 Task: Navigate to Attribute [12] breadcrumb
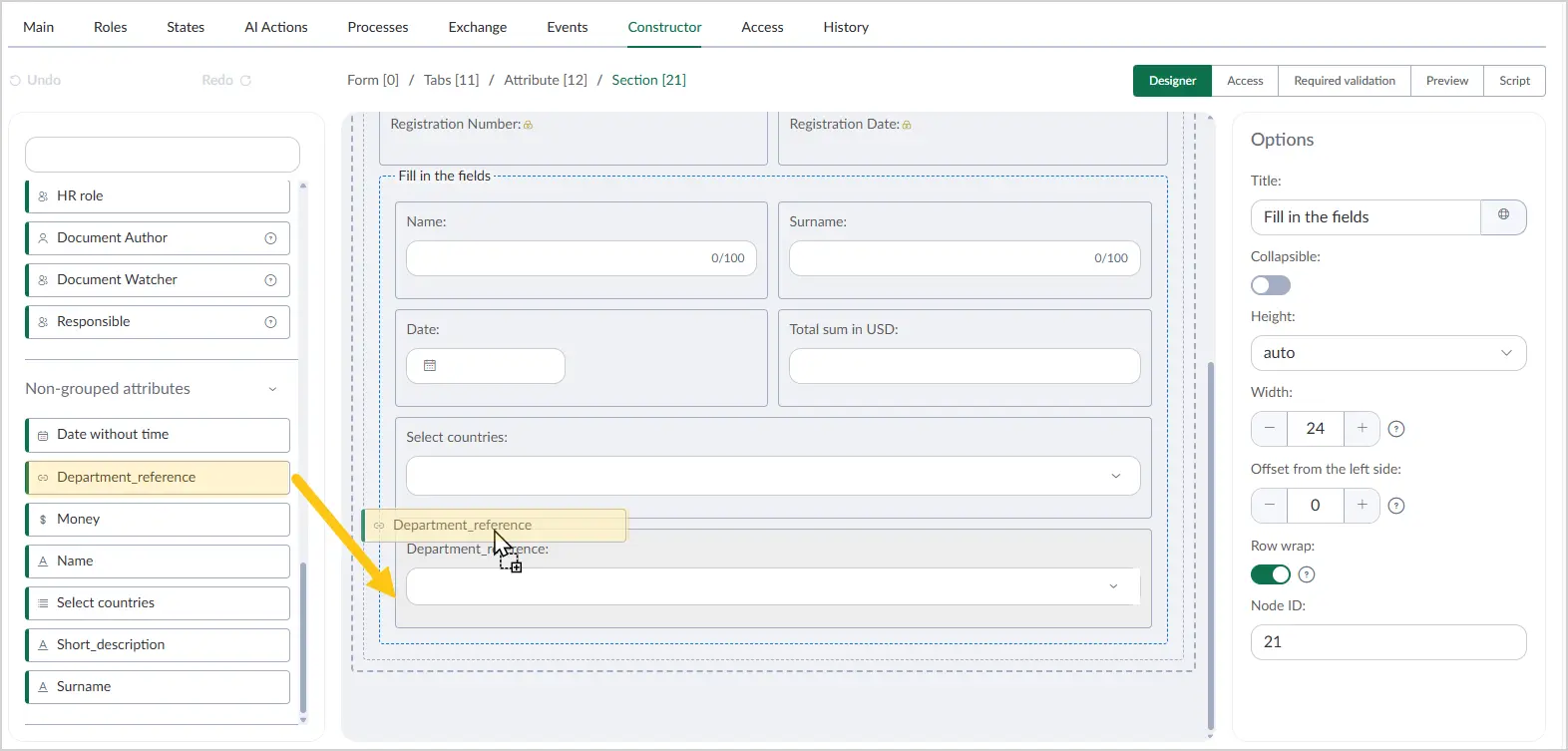[x=546, y=80]
